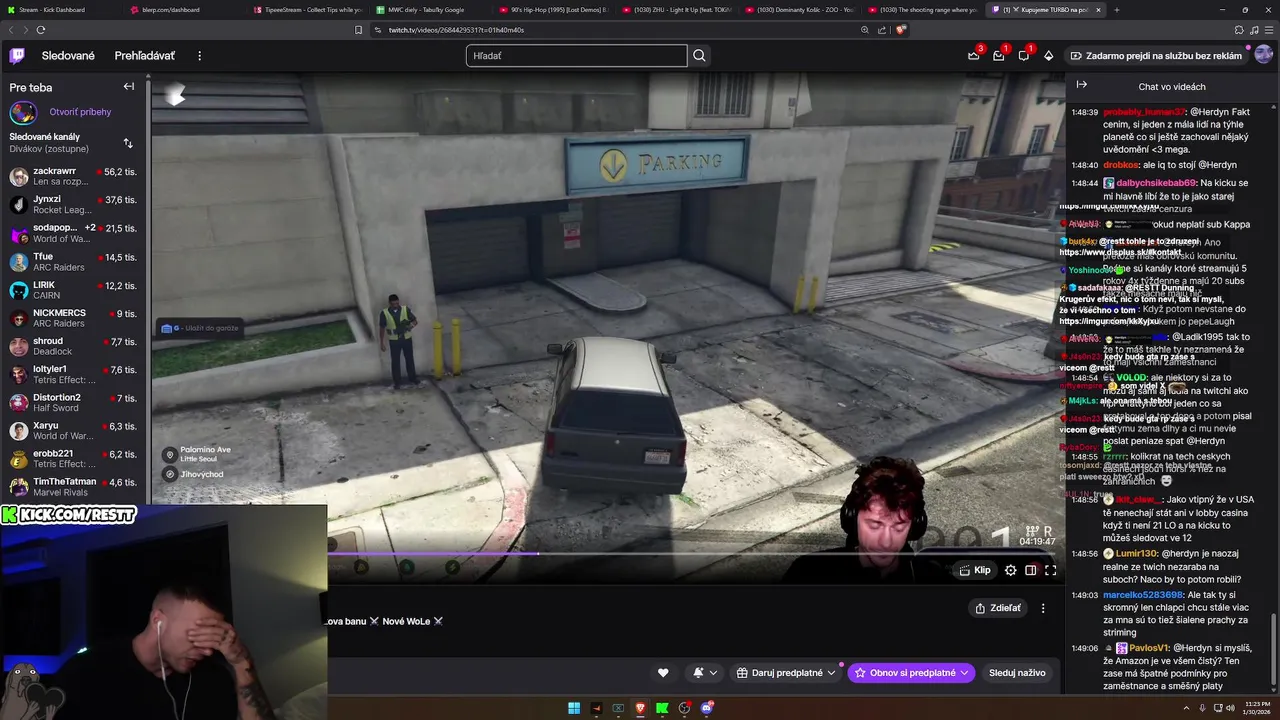Viewport: 1280px width, 720px height.
Task: Enter fullscreen on the video player
Action: (1050, 570)
